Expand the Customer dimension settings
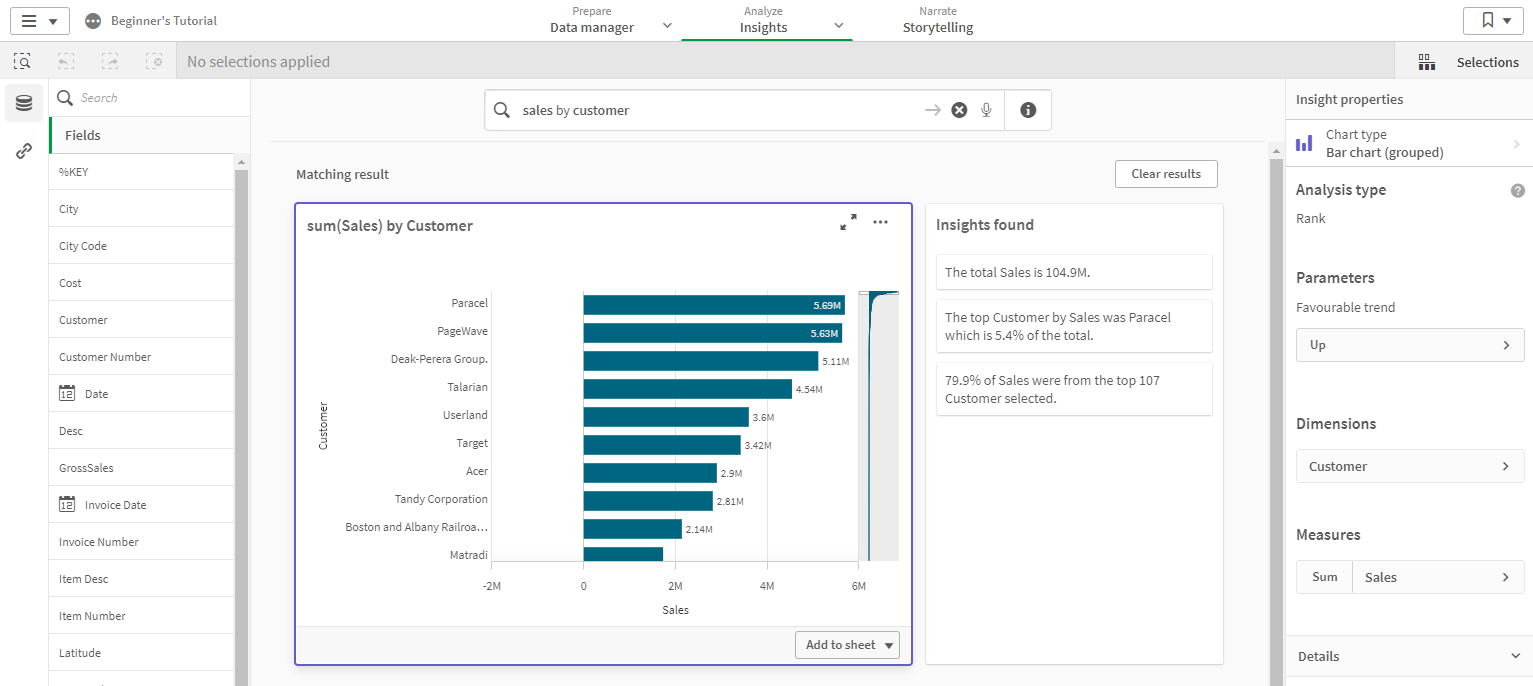 pos(1409,466)
